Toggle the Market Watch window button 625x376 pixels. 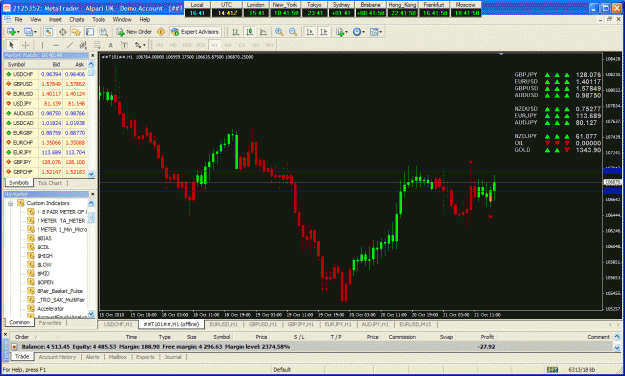49,32
